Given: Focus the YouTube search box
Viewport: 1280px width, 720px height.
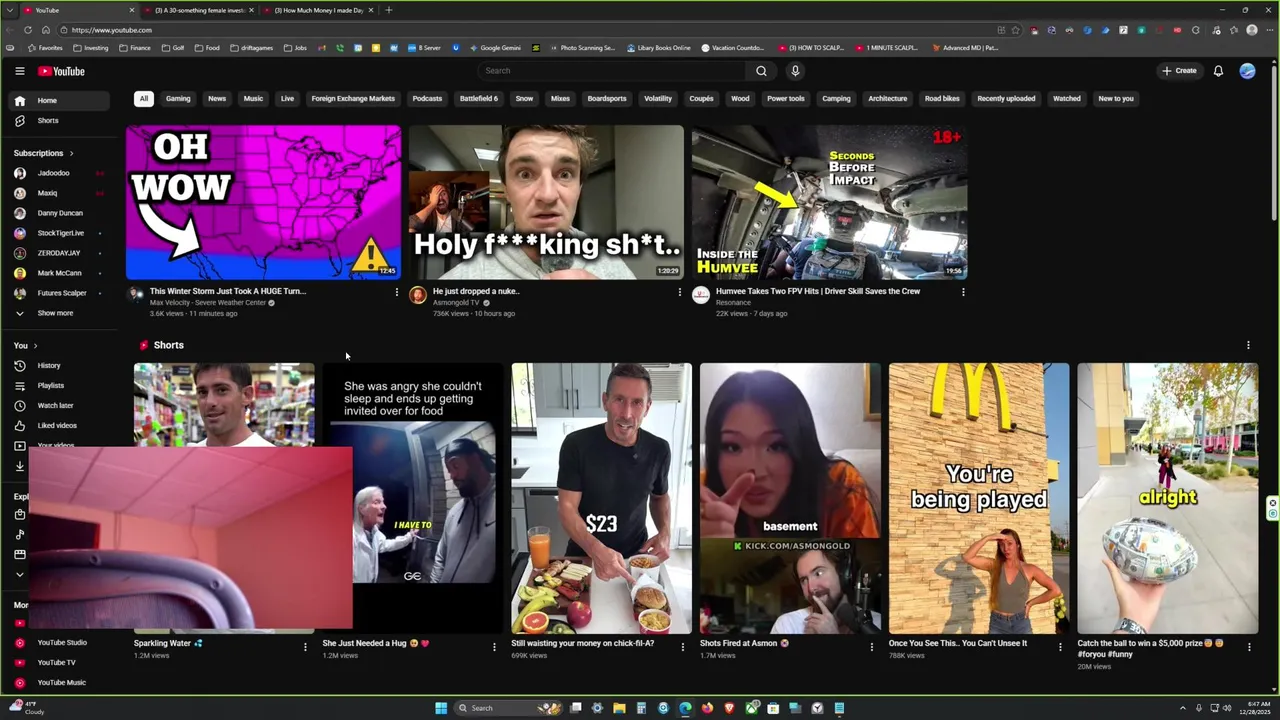Looking at the screenshot, I should (x=612, y=71).
